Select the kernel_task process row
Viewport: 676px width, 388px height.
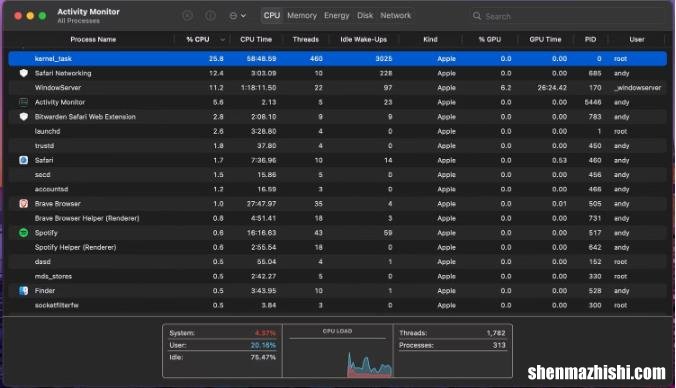338,59
